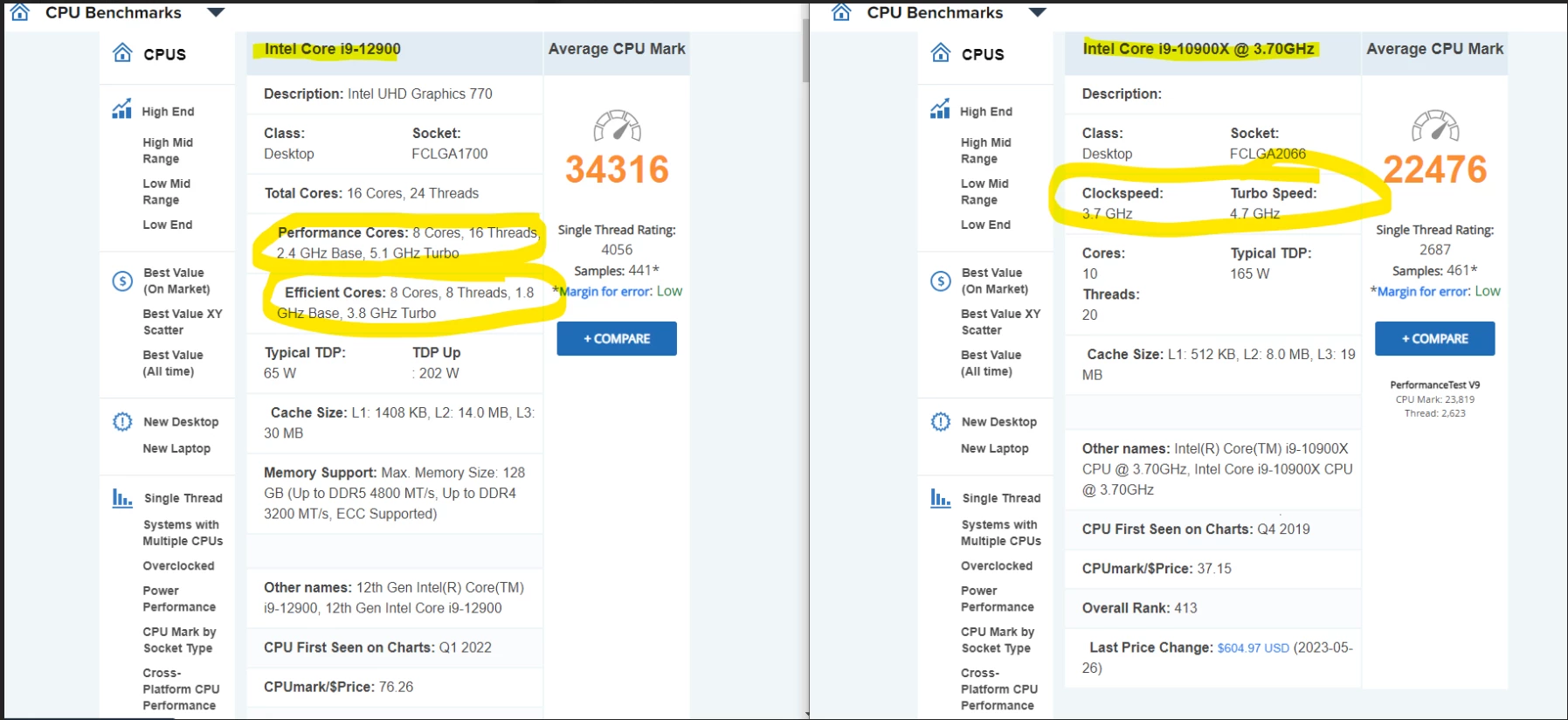Open CPU Mark by Socket Type in right sidebar
This screenshot has height=720, width=1568.
tap(997, 640)
